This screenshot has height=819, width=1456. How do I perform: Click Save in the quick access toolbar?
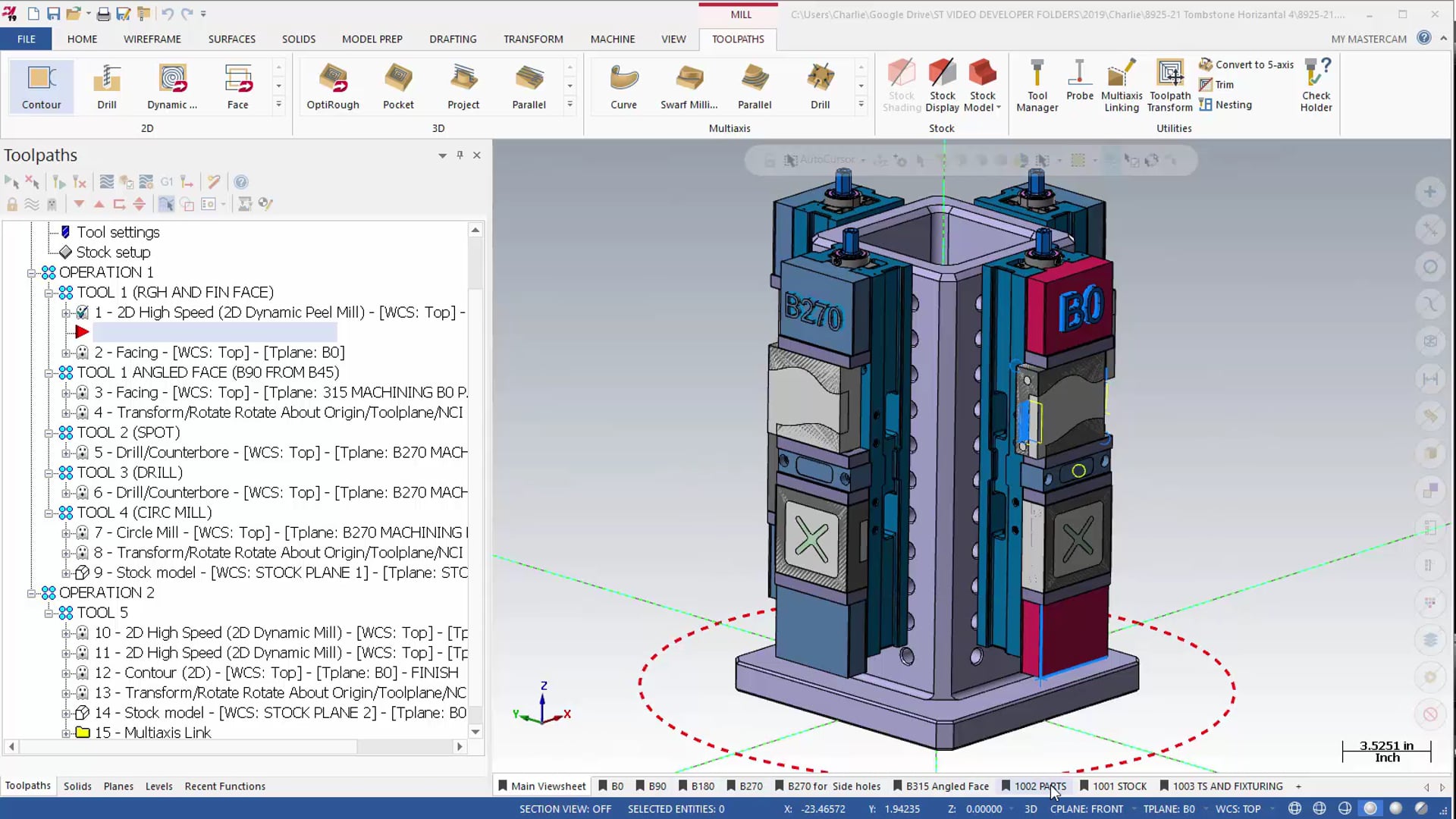click(53, 14)
